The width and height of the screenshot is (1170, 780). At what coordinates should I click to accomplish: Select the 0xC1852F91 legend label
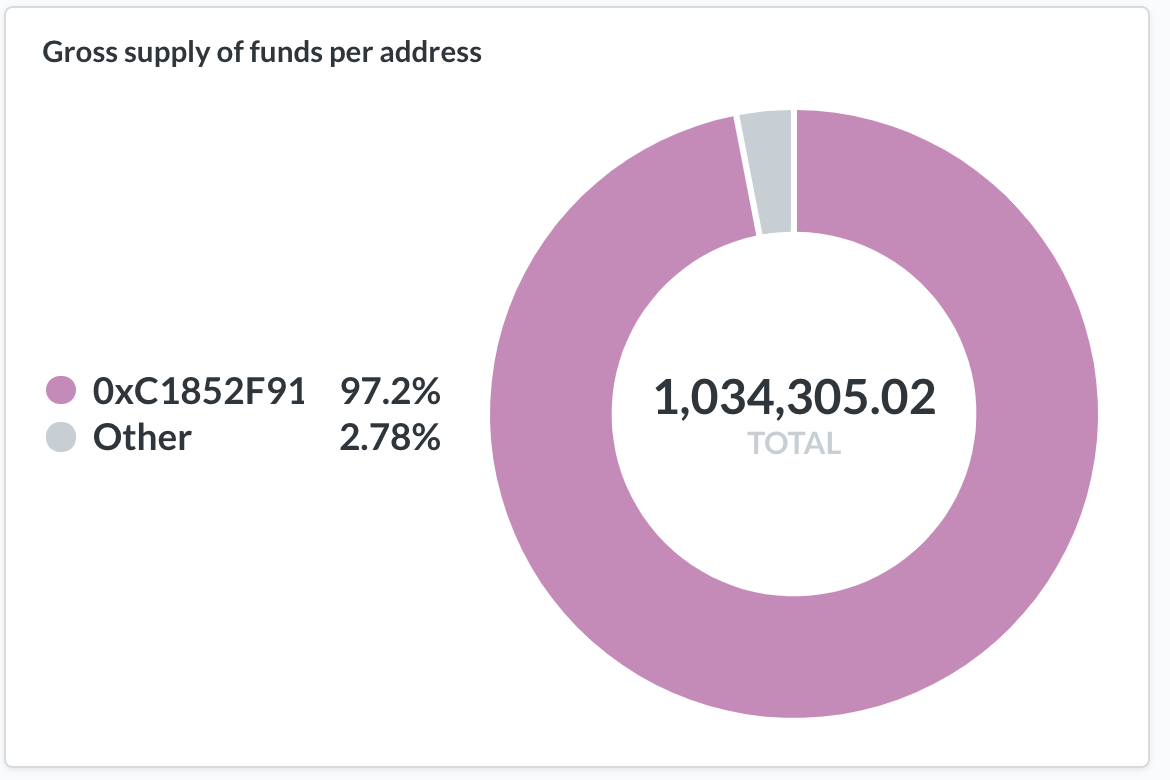tap(199, 391)
